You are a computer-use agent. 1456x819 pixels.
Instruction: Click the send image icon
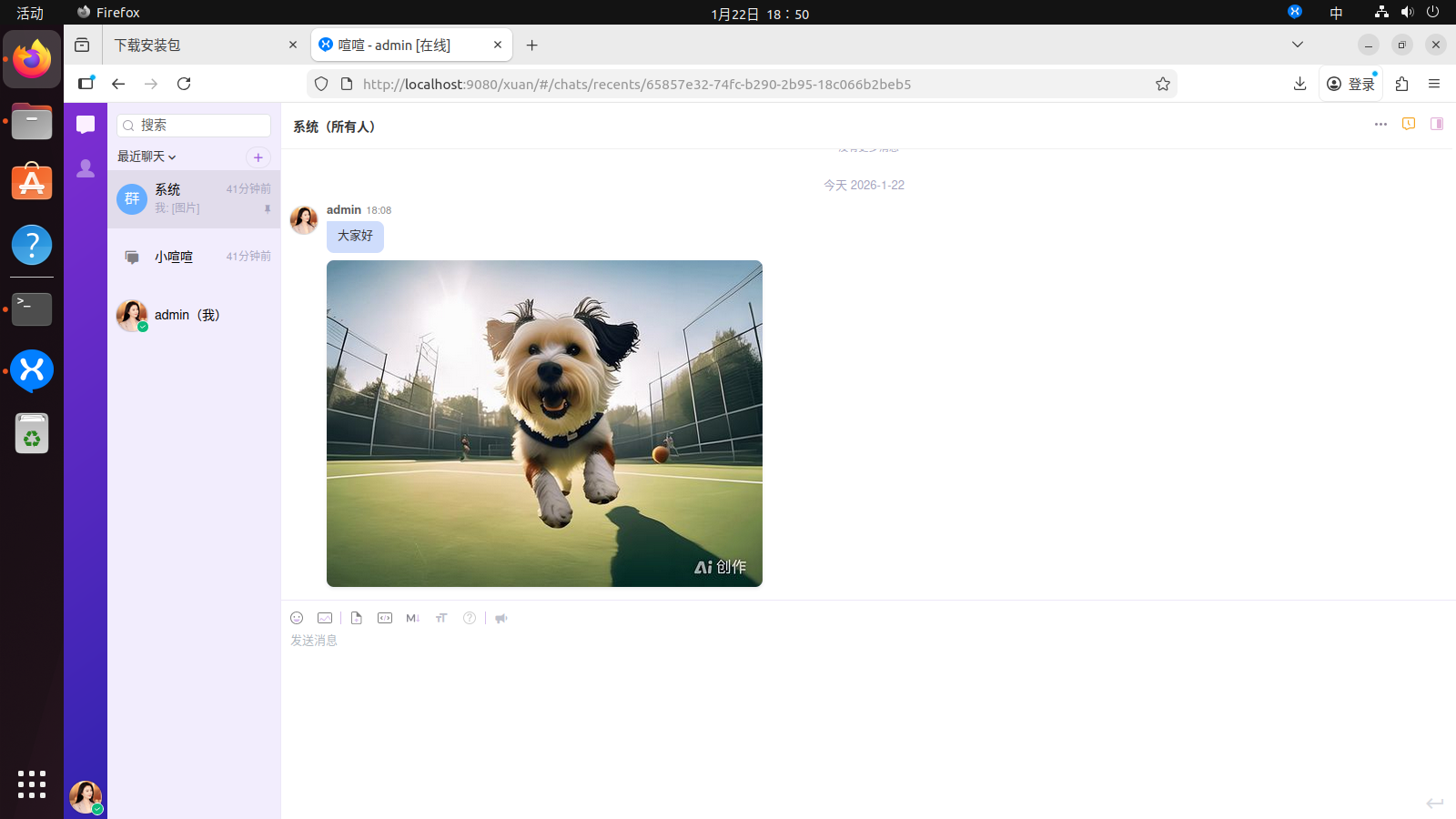pyautogui.click(x=325, y=618)
